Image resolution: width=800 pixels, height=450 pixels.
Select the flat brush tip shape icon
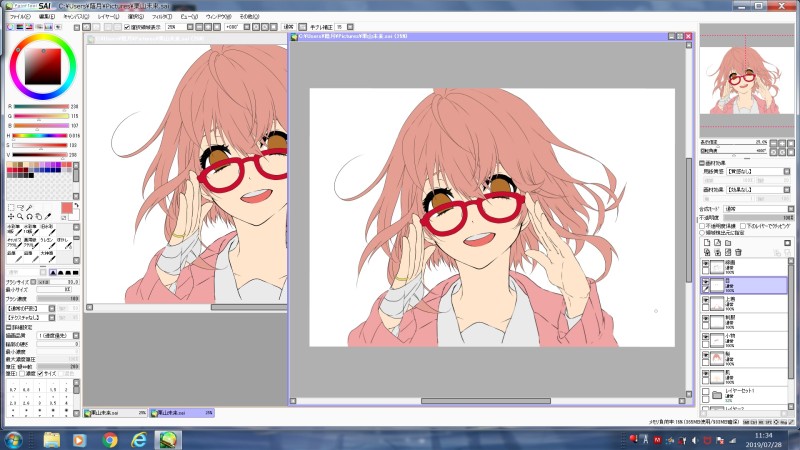76,272
